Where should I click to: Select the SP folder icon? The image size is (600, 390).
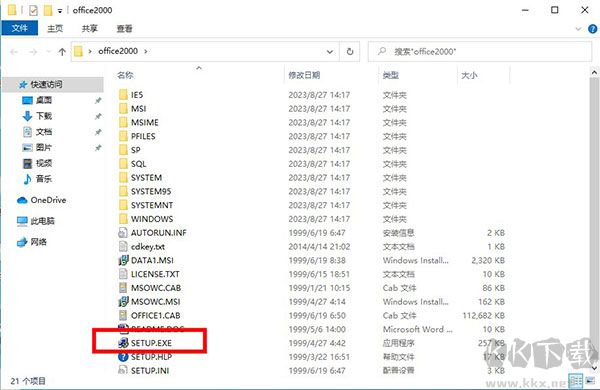click(x=123, y=150)
